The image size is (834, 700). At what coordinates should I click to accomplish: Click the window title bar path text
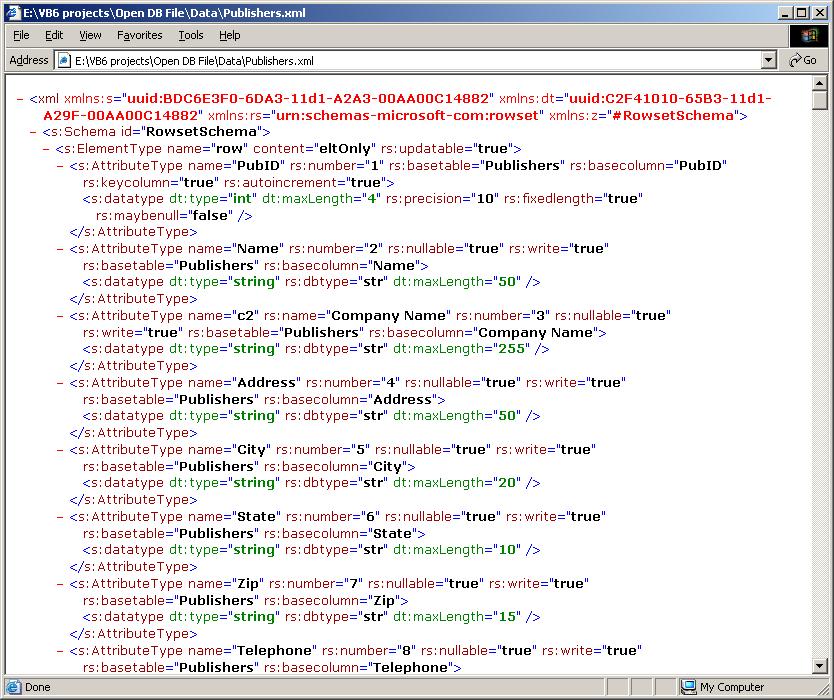pyautogui.click(x=164, y=13)
